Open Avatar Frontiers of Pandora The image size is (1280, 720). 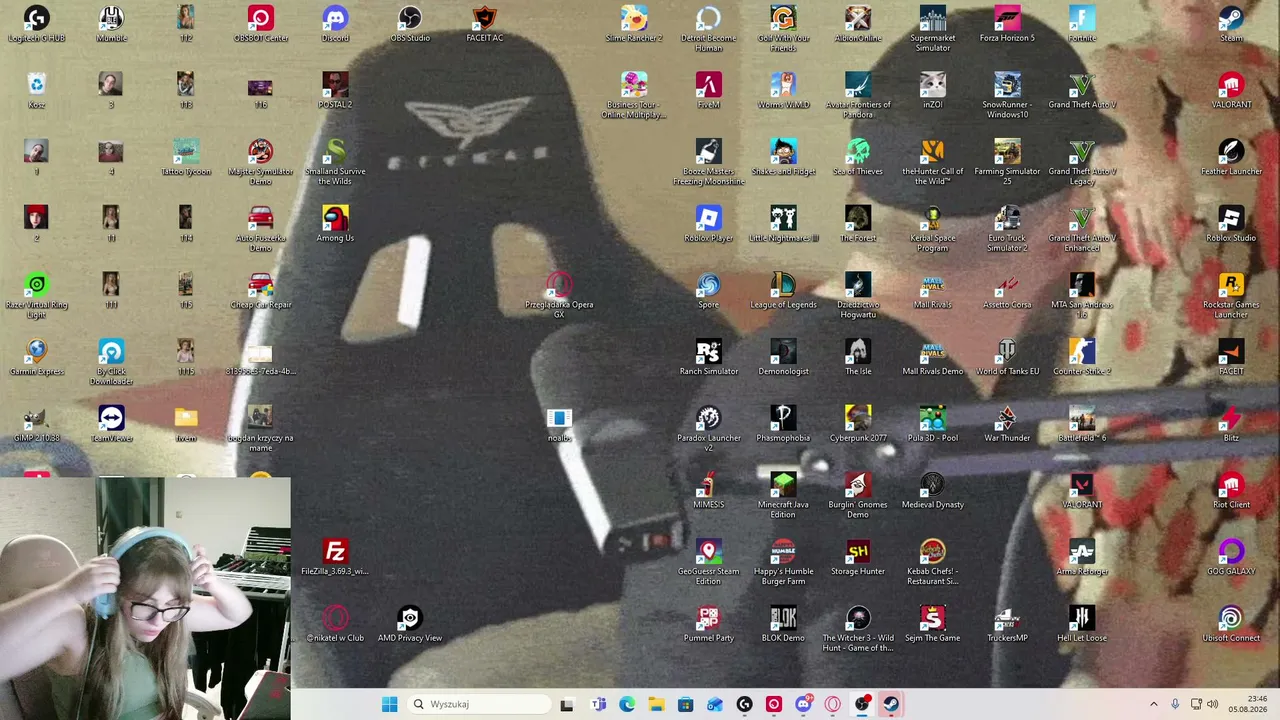[858, 95]
